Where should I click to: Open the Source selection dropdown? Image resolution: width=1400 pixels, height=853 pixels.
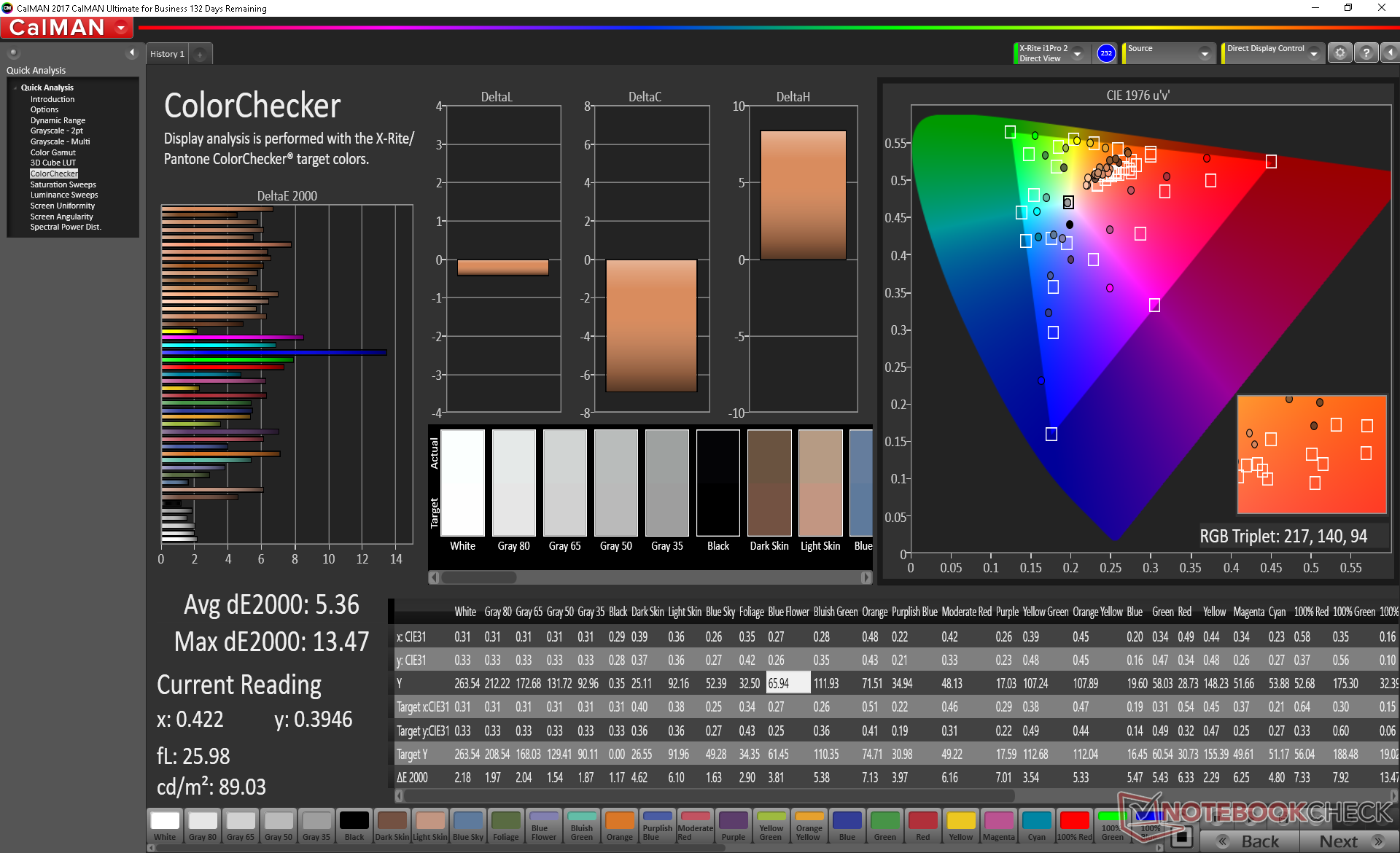pyautogui.click(x=1204, y=54)
